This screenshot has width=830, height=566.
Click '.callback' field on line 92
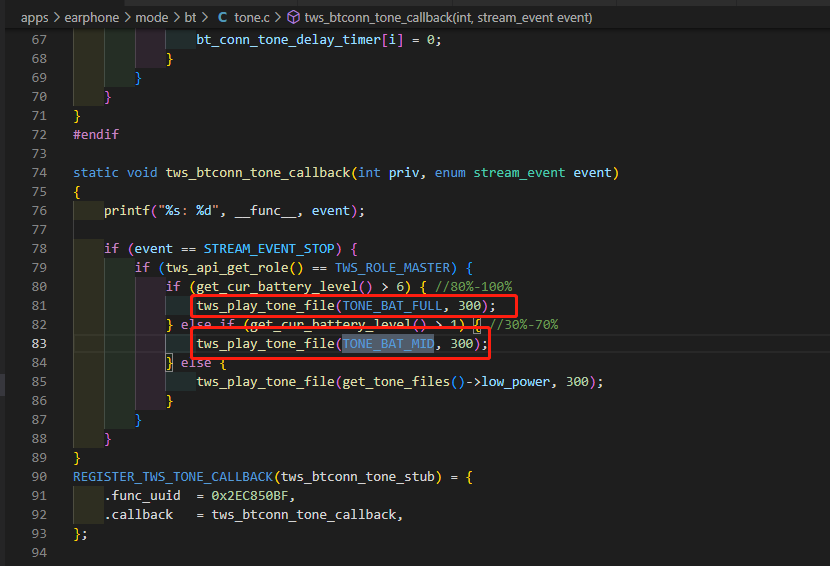click(139, 515)
